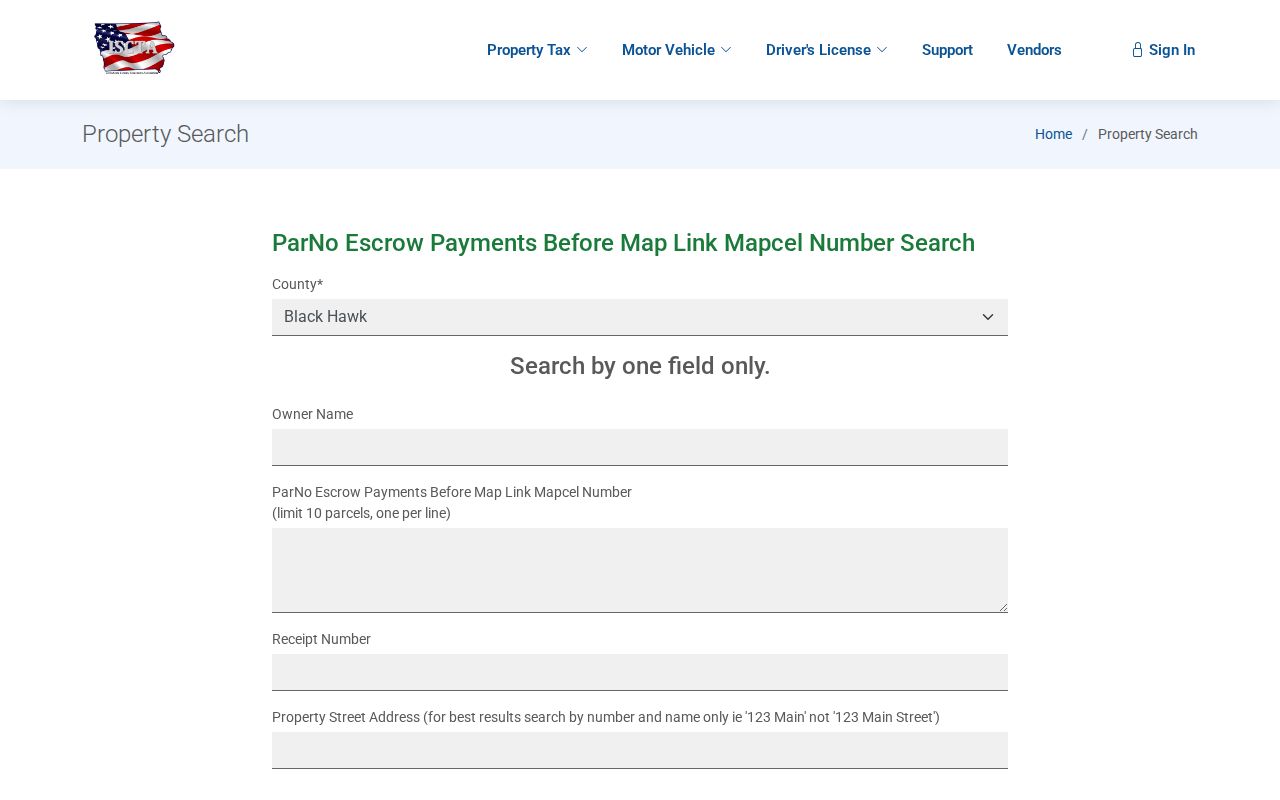Click the ISCTA flag logo
This screenshot has height=800, width=1280.
[134, 48]
